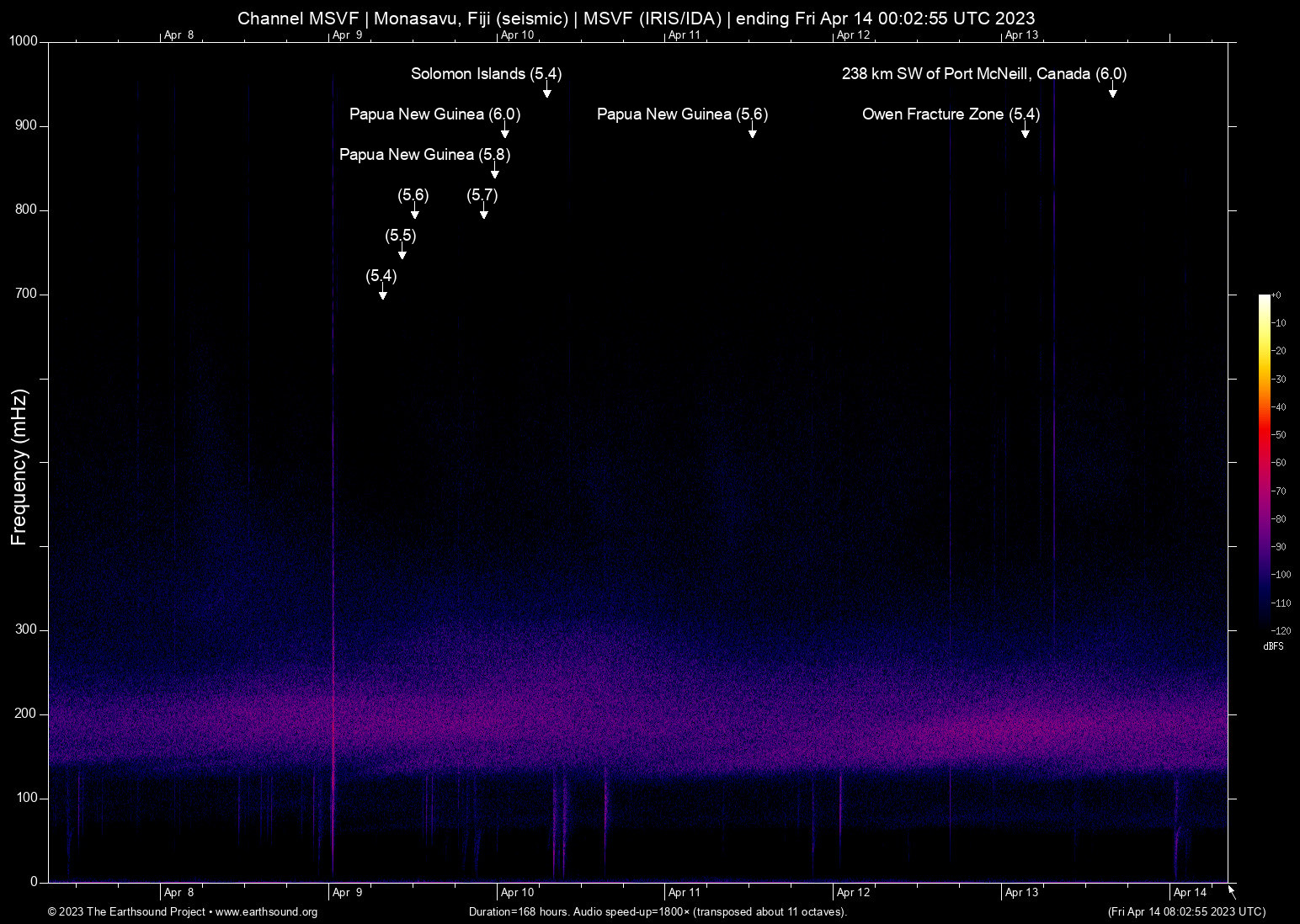Image resolution: width=1300 pixels, height=924 pixels.
Task: Click the Earthsound Project copyright notice
Action: [x=126, y=912]
